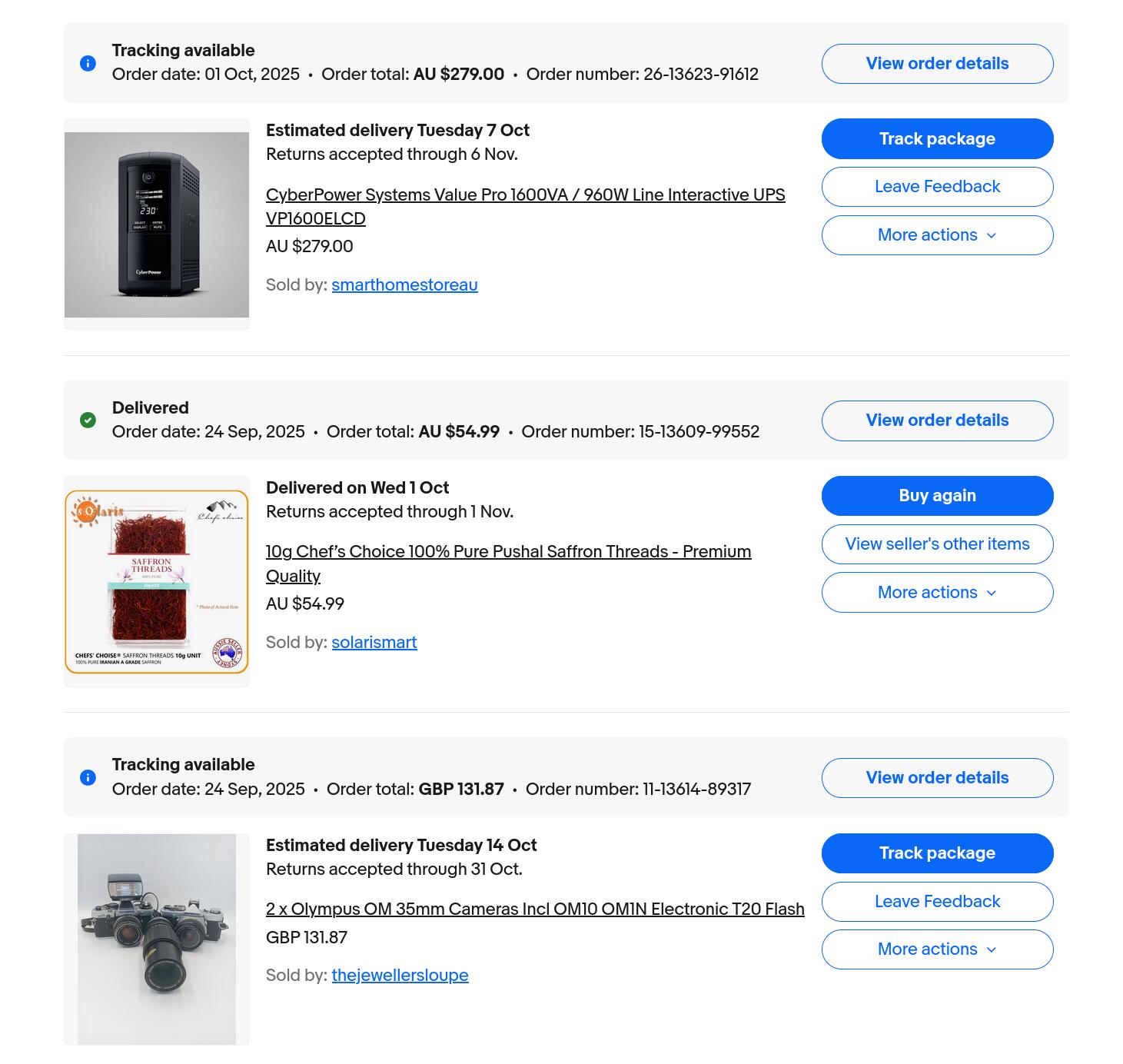Expand More actions for the Olympus cameras order
1123x1064 pixels.
pos(936,949)
